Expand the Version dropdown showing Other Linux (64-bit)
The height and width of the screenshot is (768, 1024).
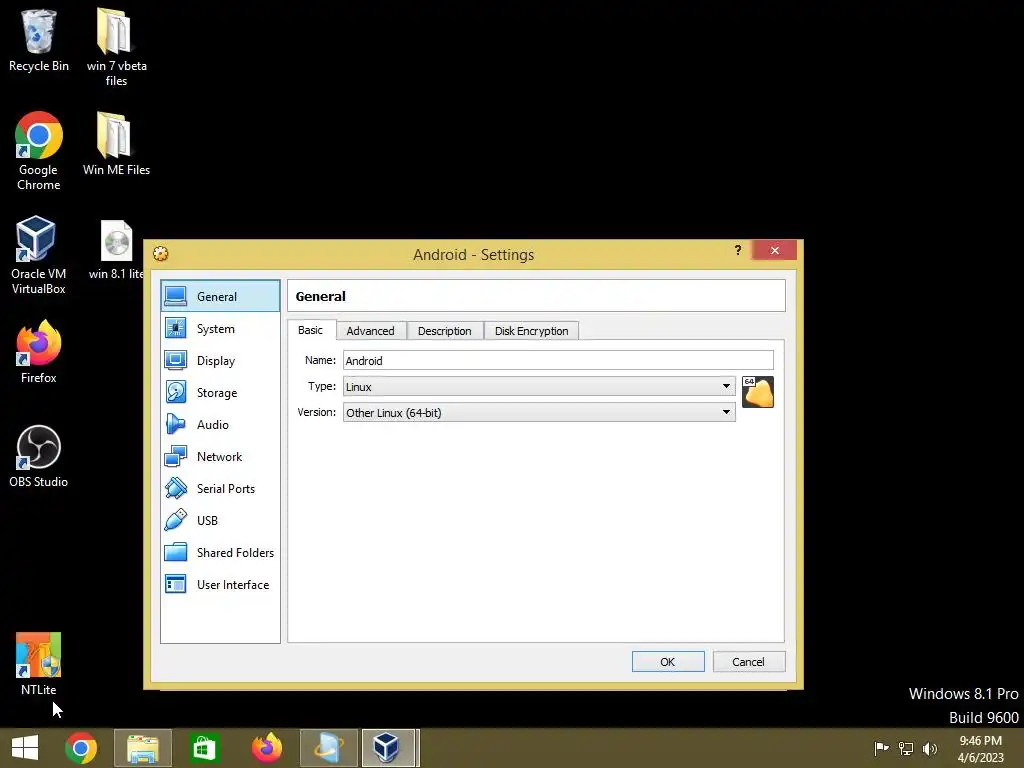539,412
